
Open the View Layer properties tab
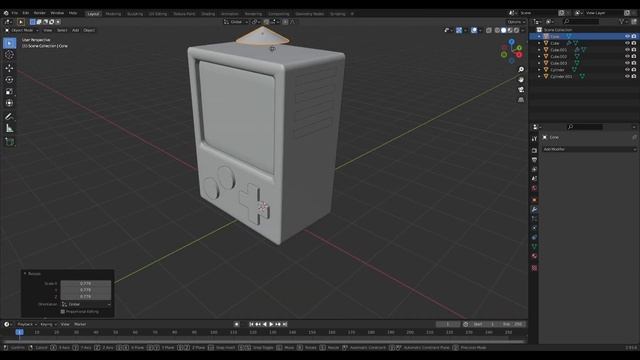tap(534, 169)
